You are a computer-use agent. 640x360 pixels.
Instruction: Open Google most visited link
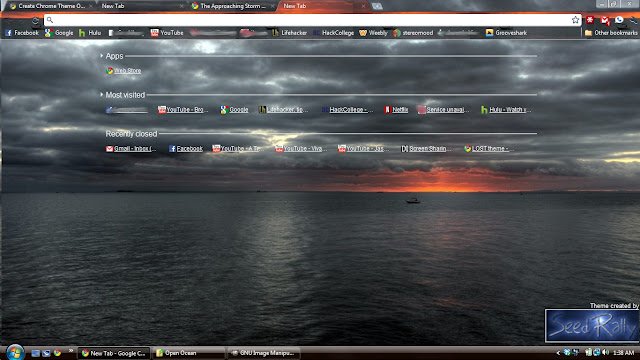(234, 109)
